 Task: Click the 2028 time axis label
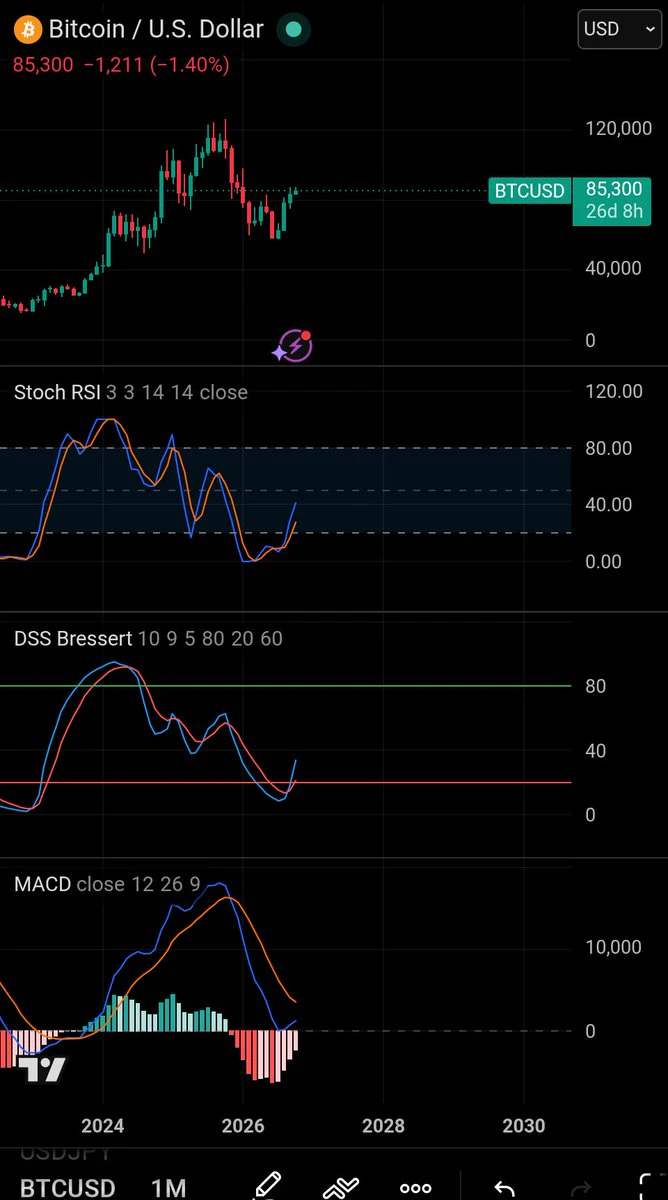383,1126
